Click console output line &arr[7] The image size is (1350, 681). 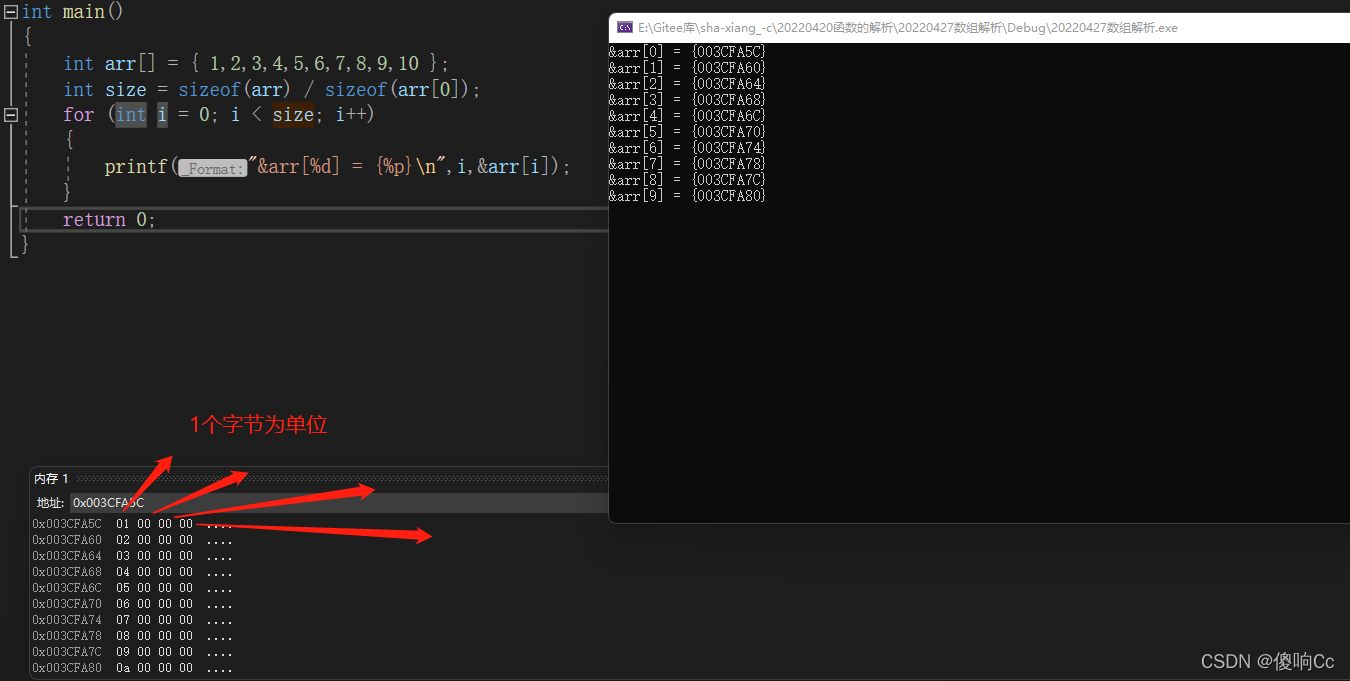688,164
